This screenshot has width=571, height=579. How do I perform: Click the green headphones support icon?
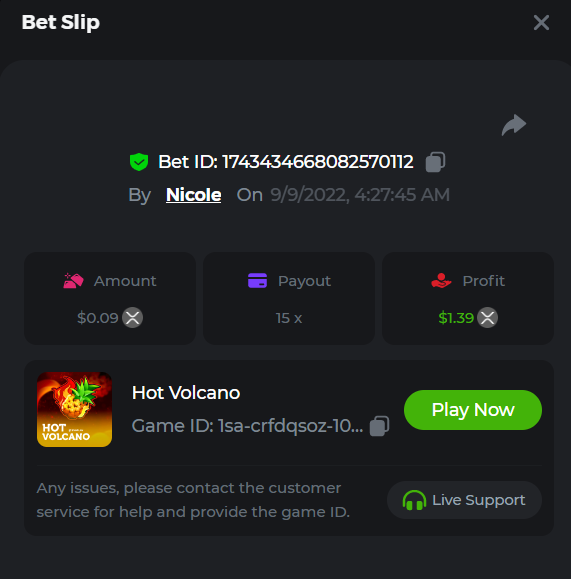point(414,500)
